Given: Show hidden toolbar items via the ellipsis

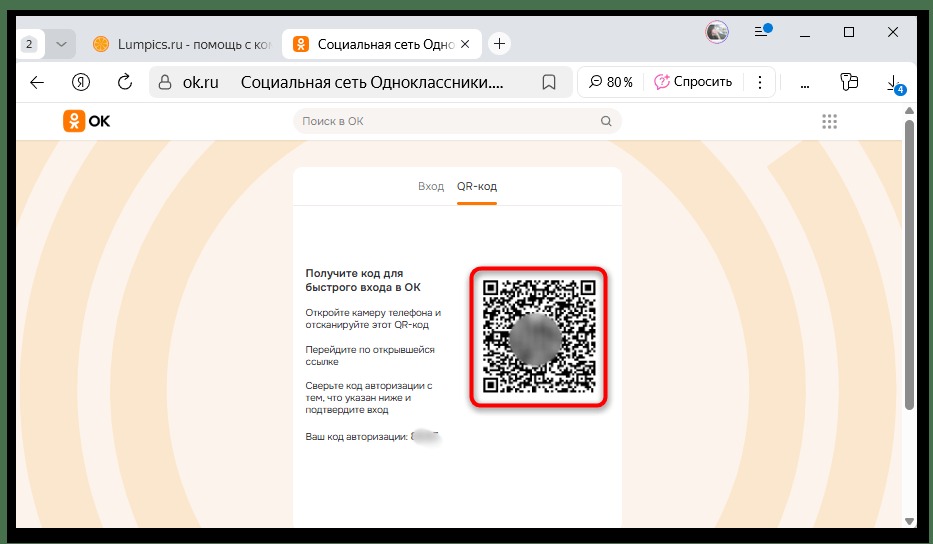Looking at the screenshot, I should tap(804, 86).
